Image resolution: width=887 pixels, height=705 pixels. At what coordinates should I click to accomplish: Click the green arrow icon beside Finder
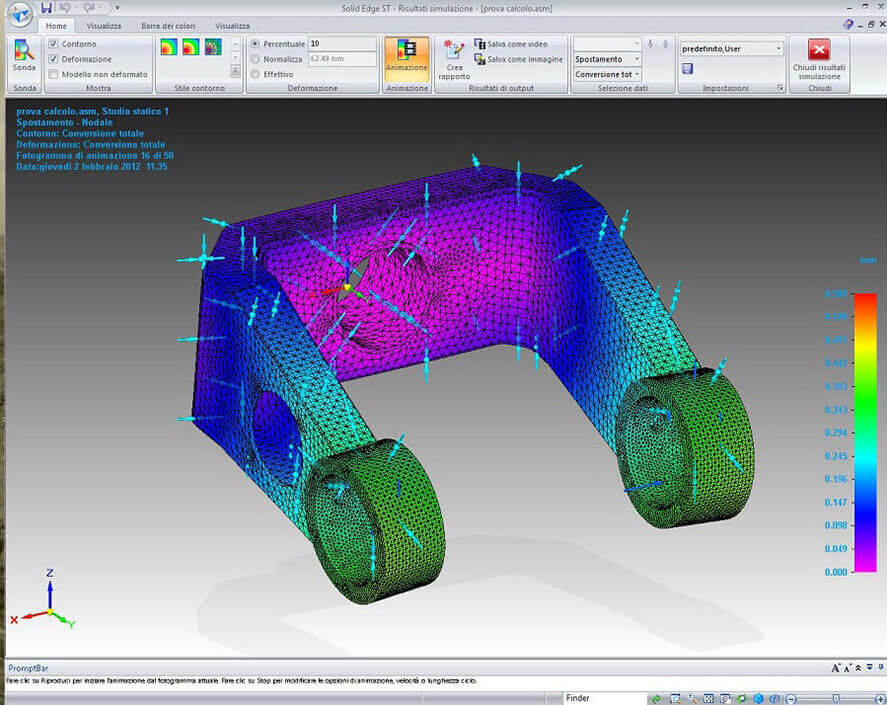click(656, 699)
